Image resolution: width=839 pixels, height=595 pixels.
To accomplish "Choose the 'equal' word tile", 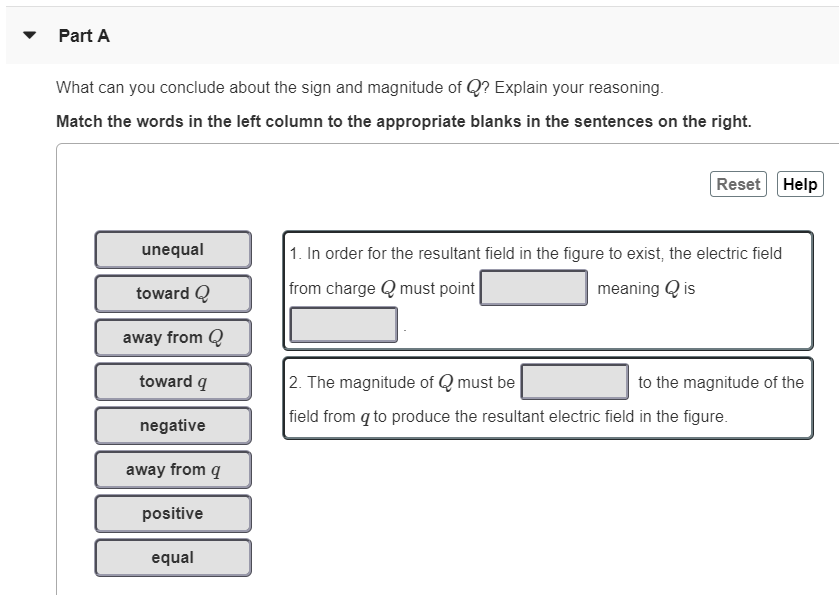I will 172,557.
